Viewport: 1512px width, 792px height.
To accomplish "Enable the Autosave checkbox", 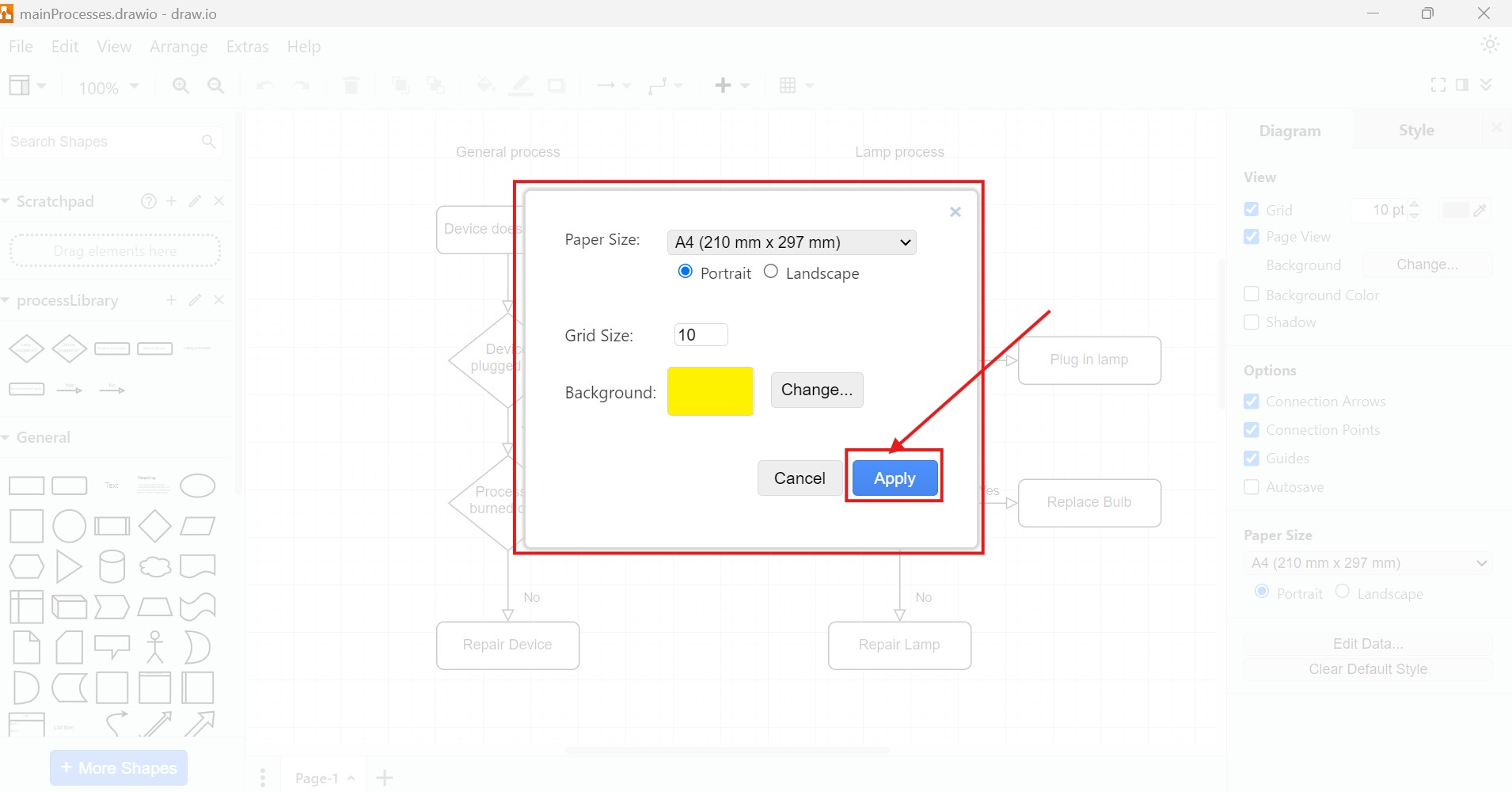I will click(x=1252, y=487).
